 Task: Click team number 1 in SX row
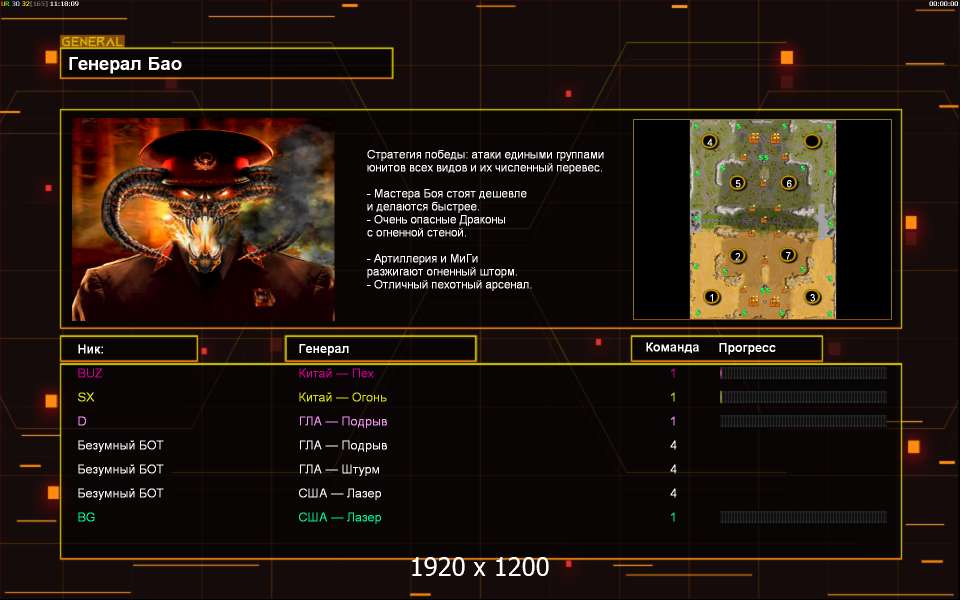coord(673,397)
